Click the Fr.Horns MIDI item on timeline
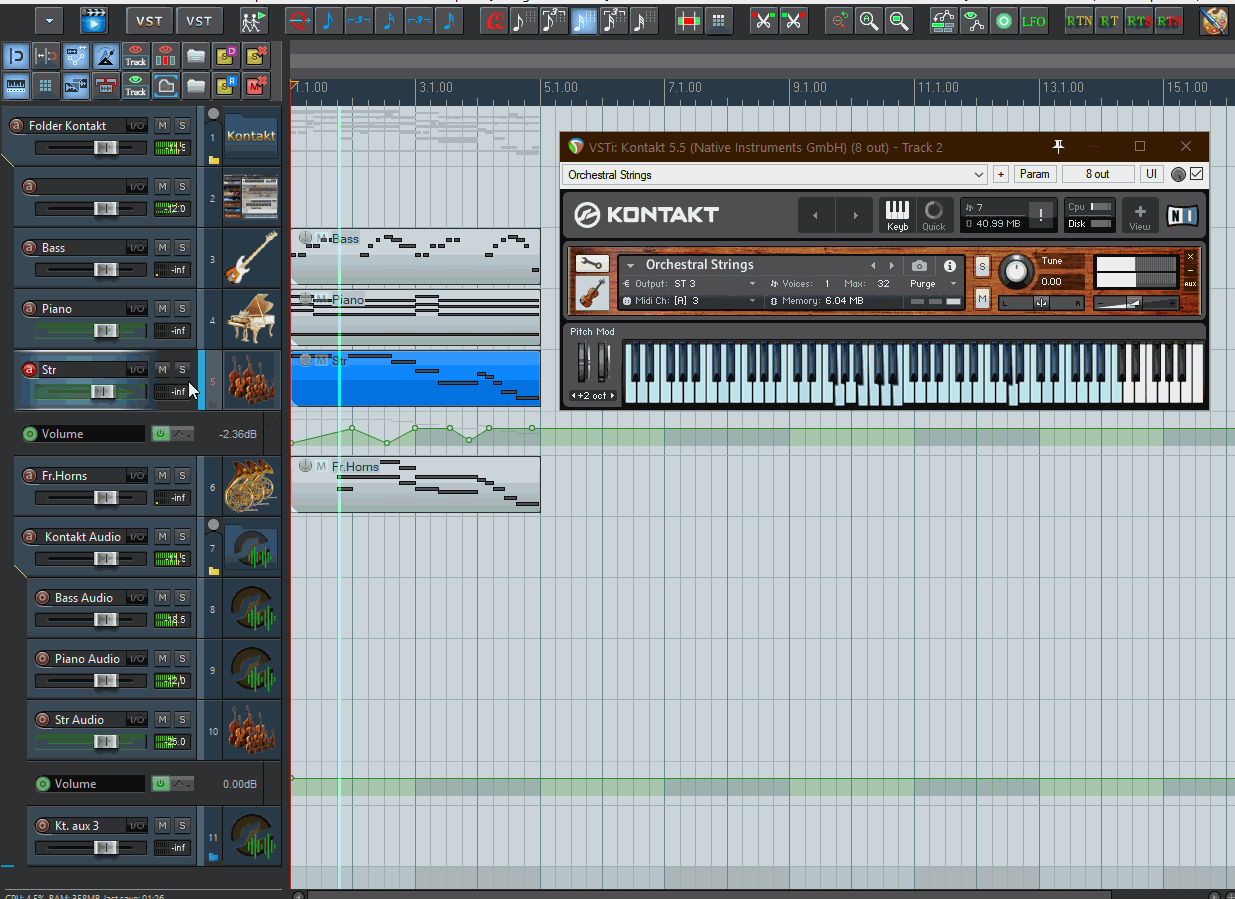 click(415, 484)
